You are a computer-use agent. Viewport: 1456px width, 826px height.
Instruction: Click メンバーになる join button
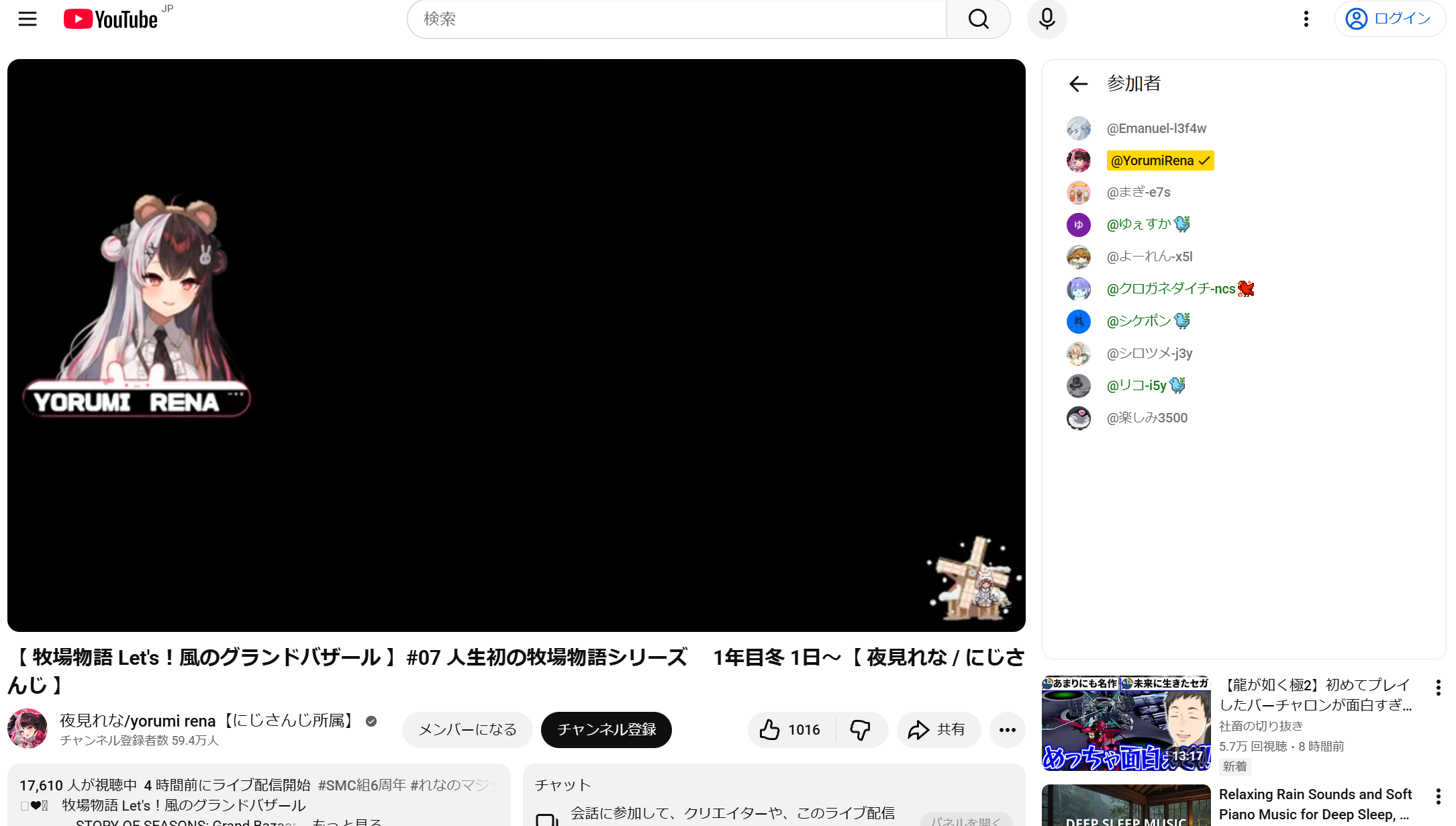(x=467, y=730)
